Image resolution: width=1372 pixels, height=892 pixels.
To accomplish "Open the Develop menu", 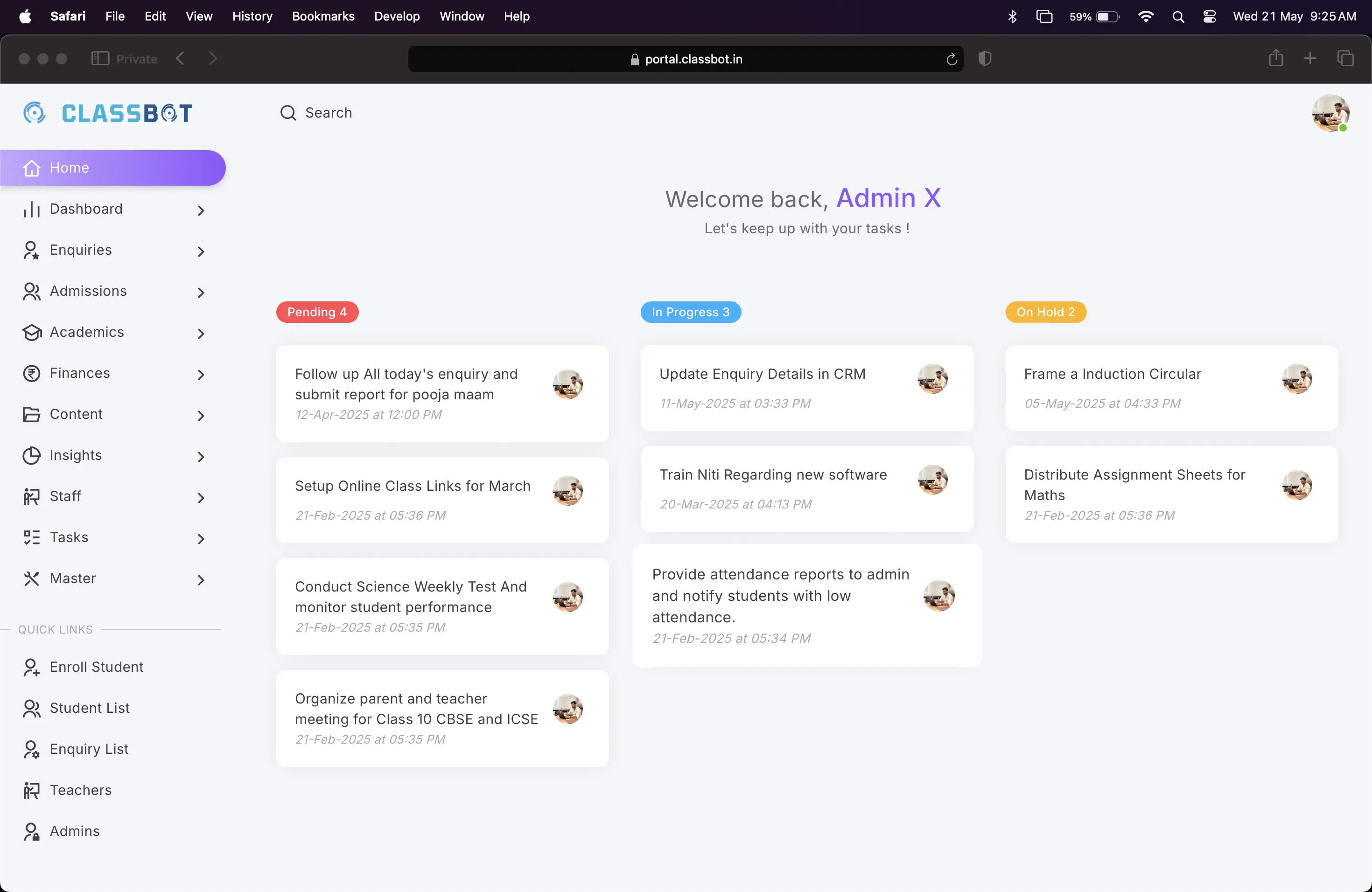I will point(397,17).
